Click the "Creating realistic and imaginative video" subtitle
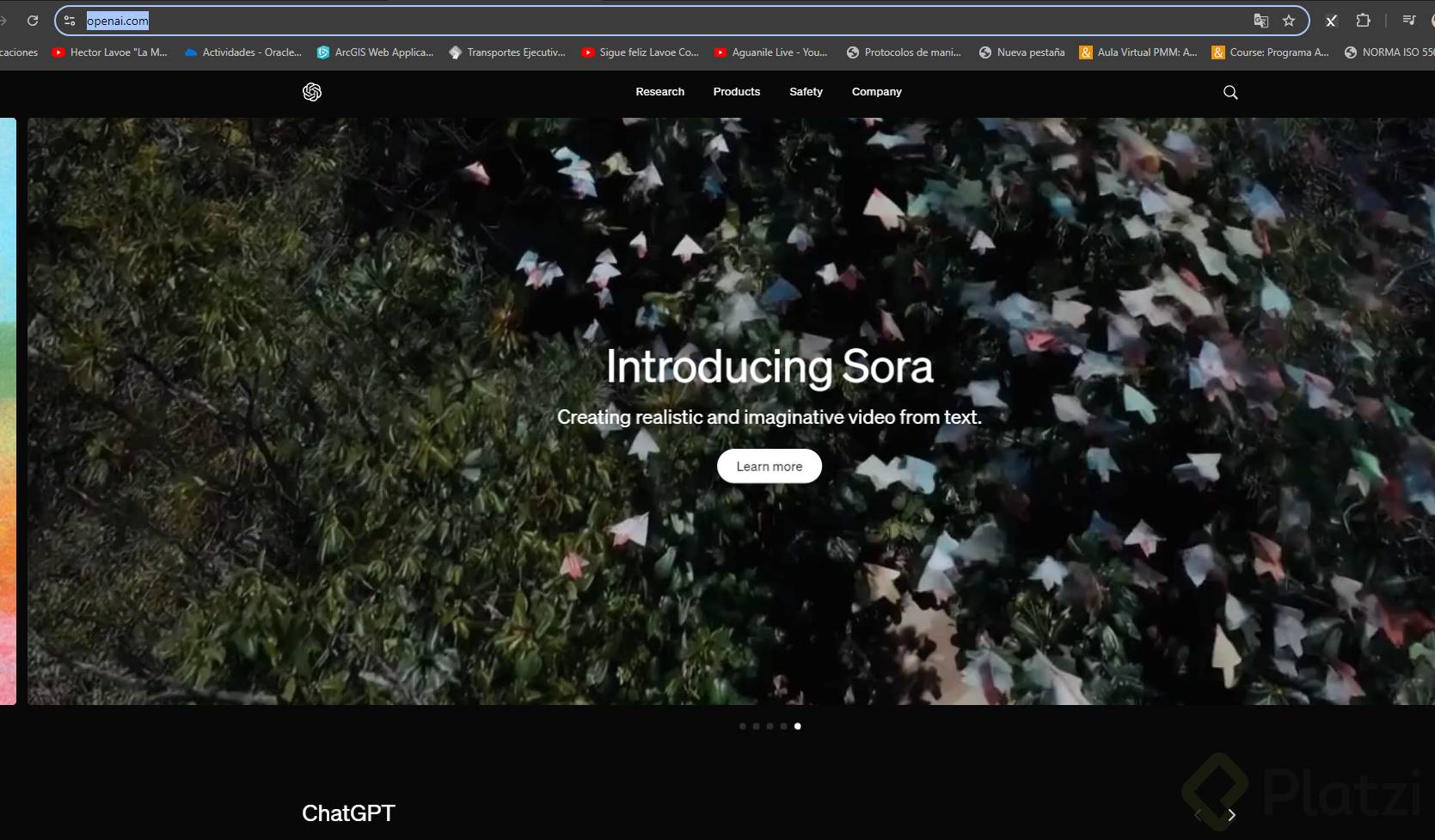1435x840 pixels. 770,418
